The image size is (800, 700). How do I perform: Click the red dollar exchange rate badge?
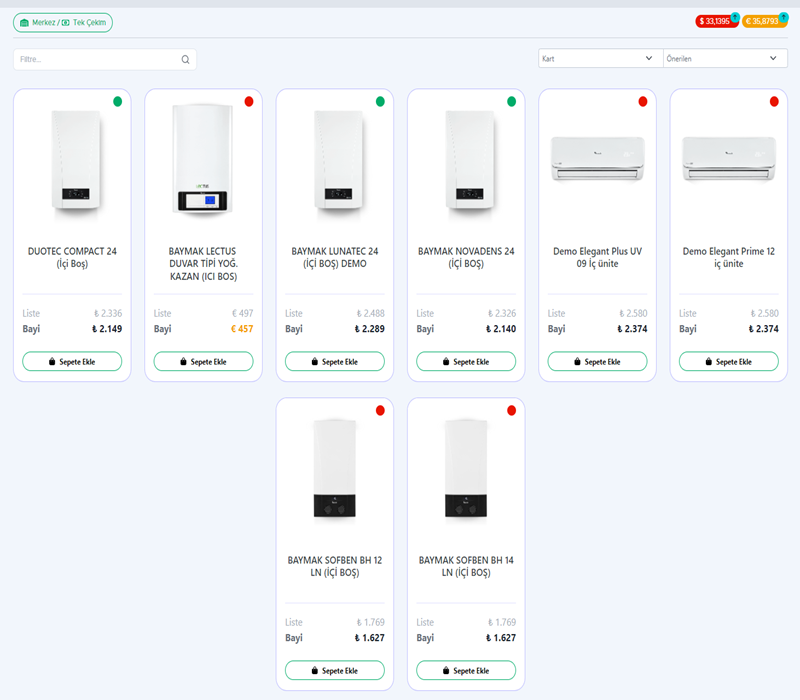716,21
